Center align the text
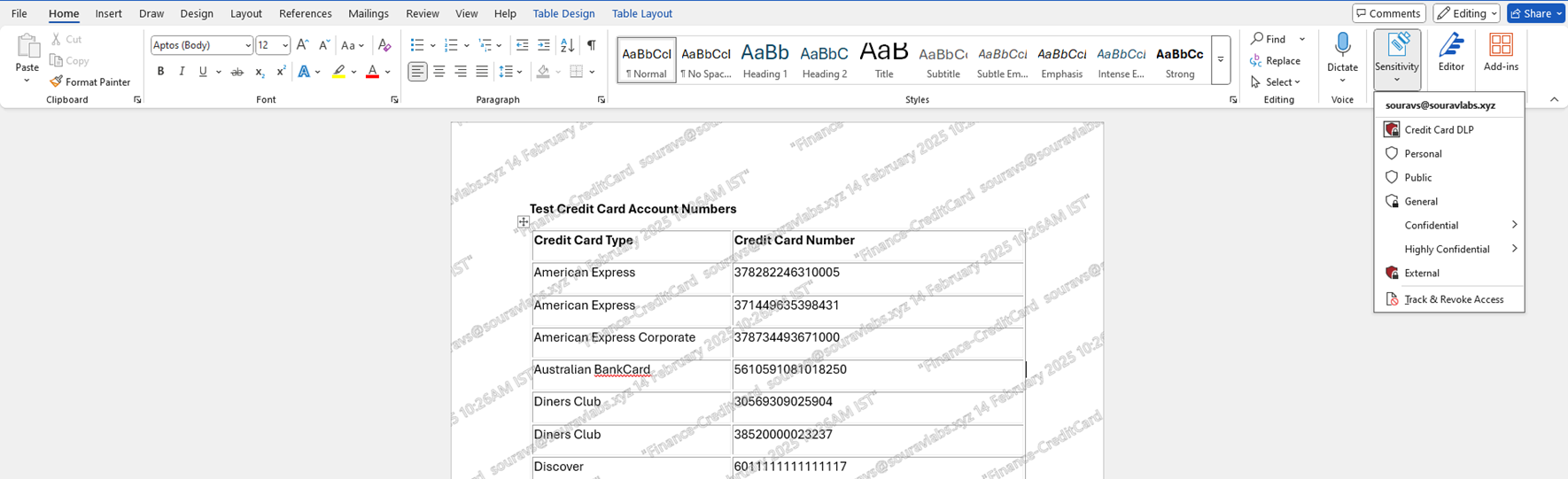The image size is (1568, 479). pos(439,72)
